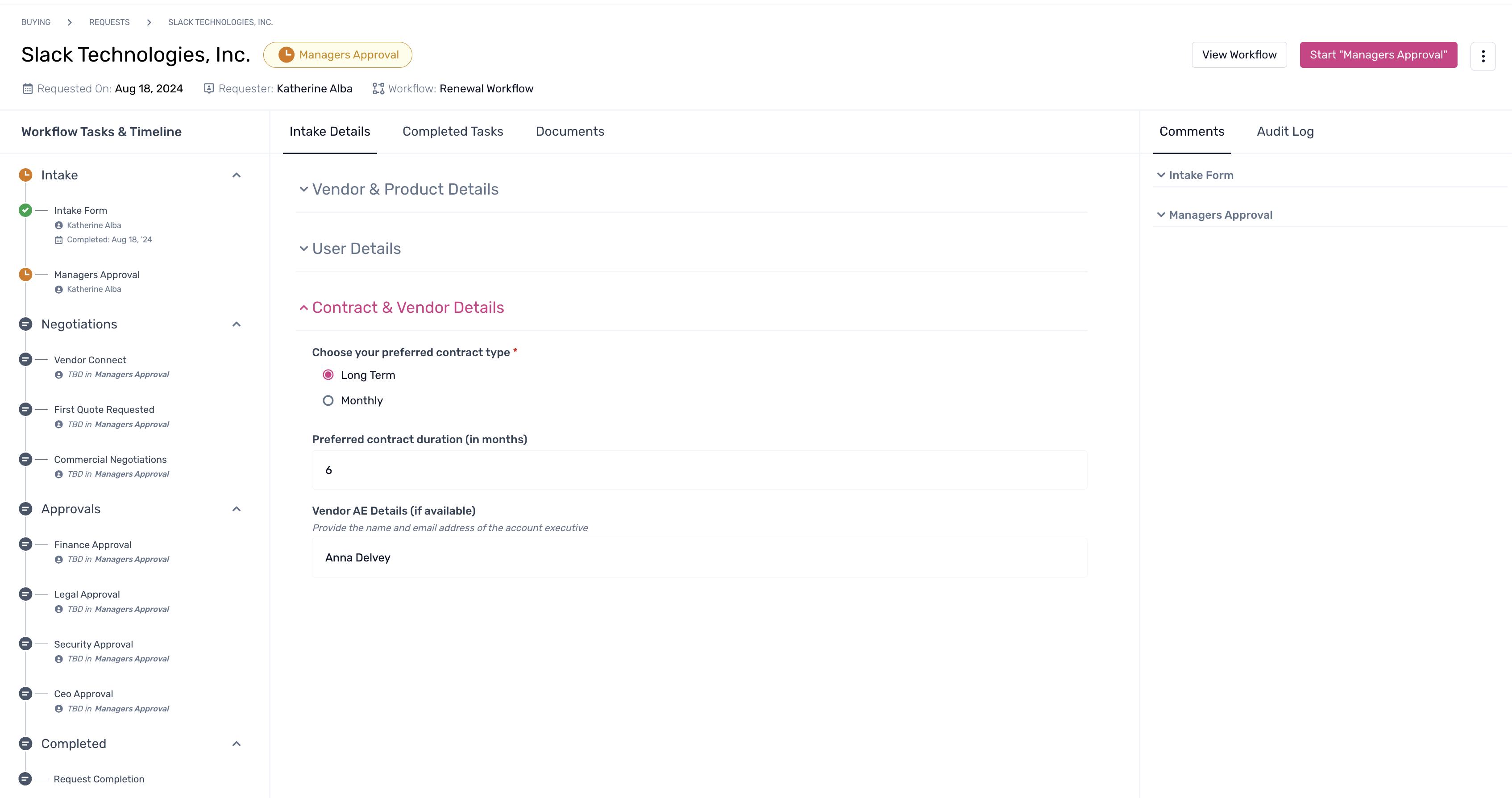Click the View Workflow button
Image resolution: width=1512 pixels, height=798 pixels.
pyautogui.click(x=1239, y=54)
